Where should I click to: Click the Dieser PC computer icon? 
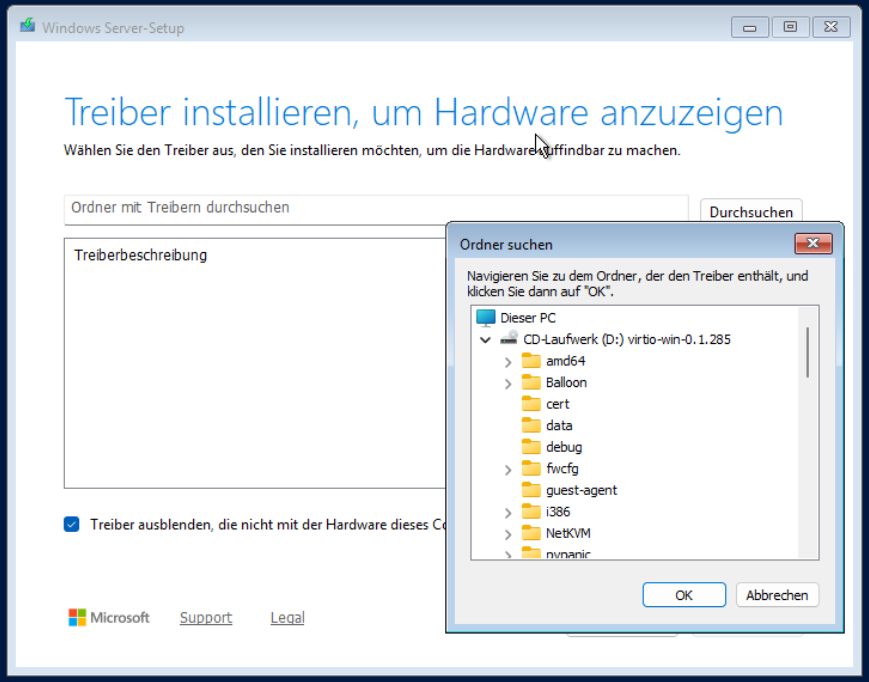485,318
